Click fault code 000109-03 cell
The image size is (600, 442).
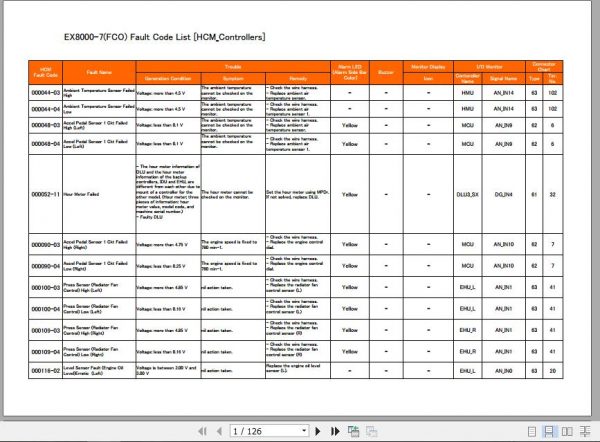pos(46,330)
